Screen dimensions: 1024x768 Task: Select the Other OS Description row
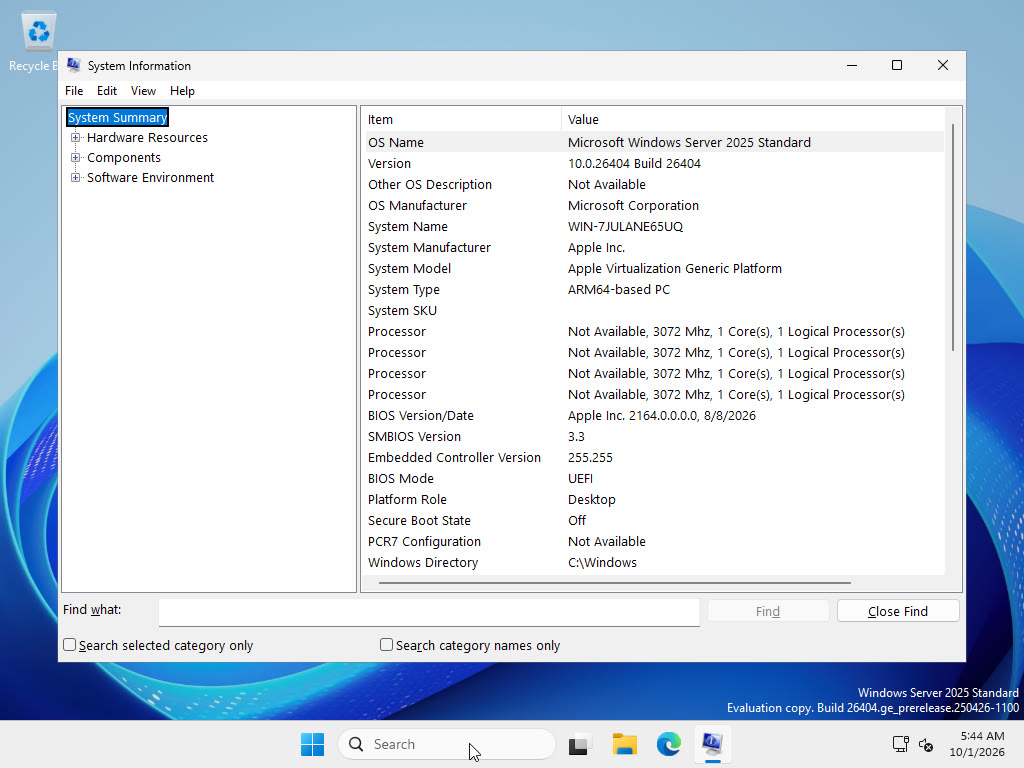[x=654, y=184]
